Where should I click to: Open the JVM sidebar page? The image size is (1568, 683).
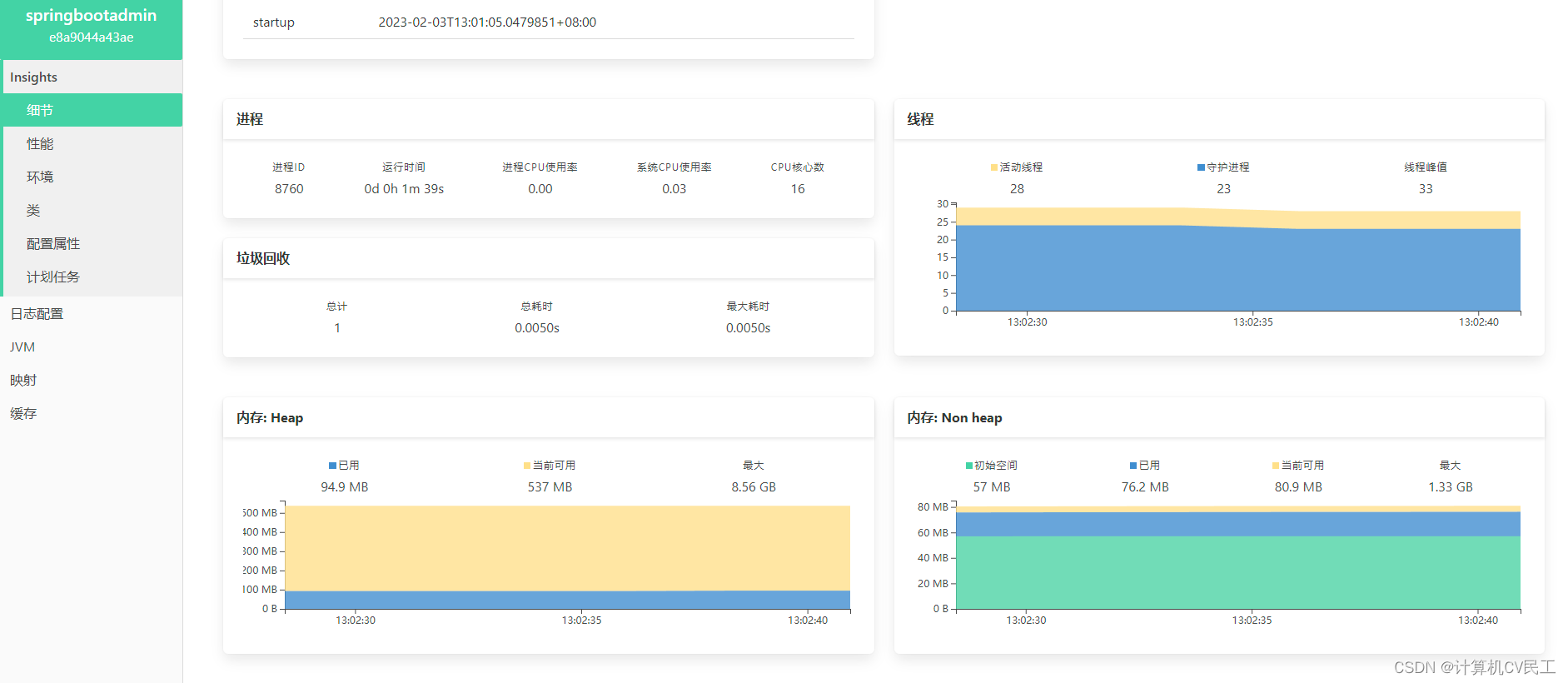(x=92, y=346)
